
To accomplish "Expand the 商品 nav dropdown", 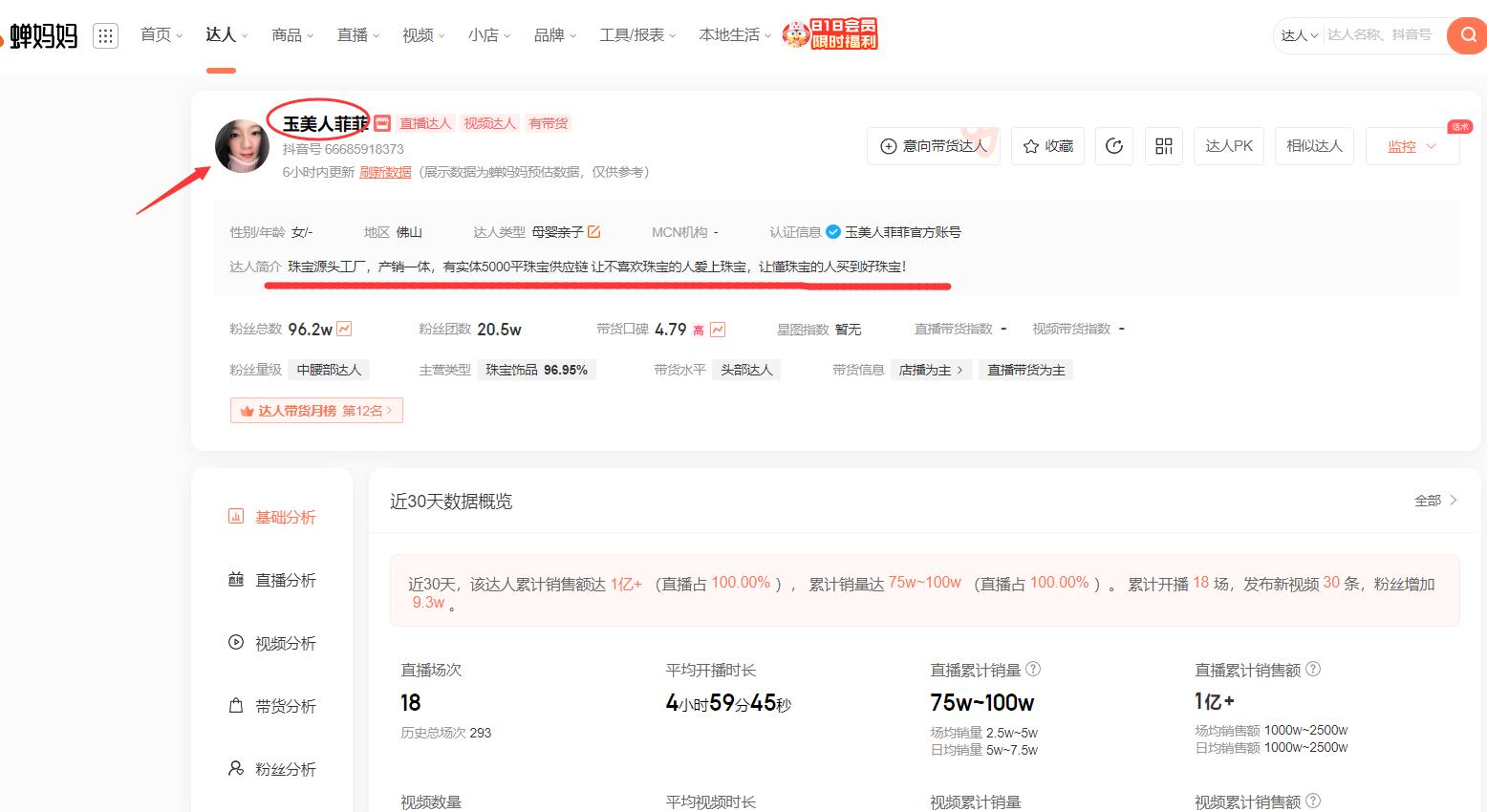I will pyautogui.click(x=292, y=35).
